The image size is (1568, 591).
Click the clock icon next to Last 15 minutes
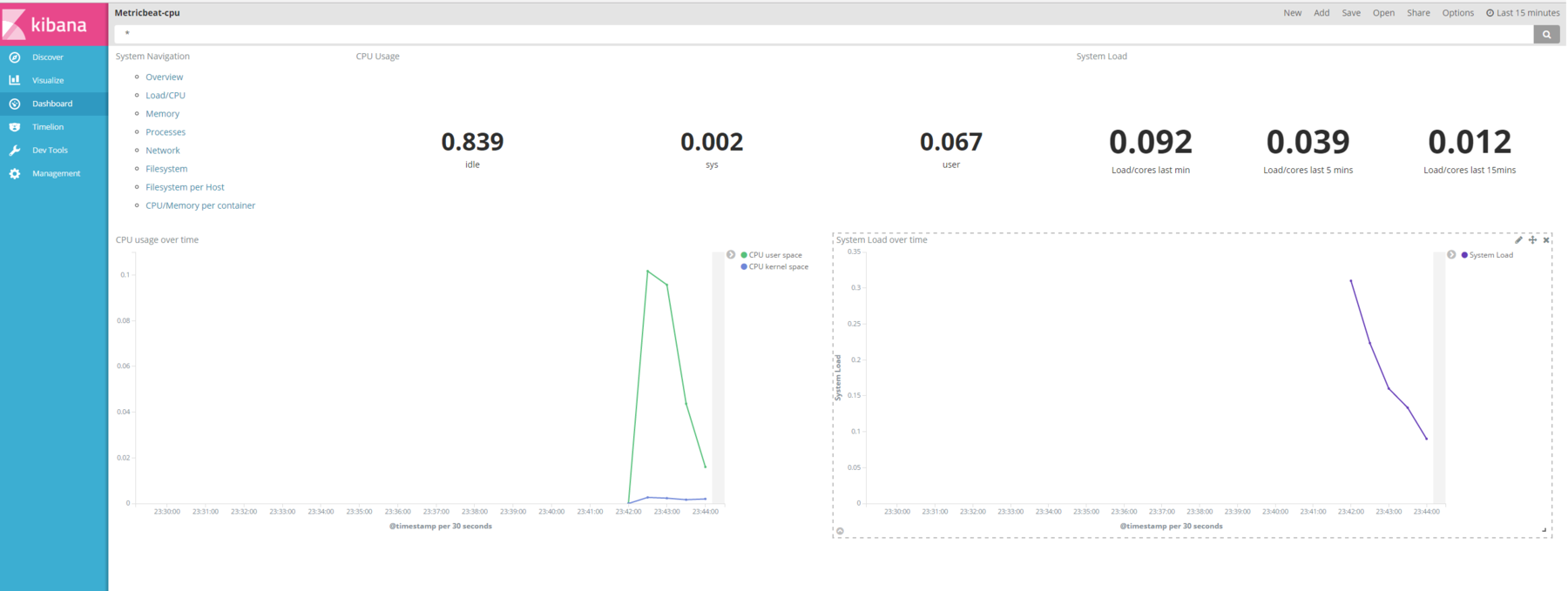(1490, 13)
